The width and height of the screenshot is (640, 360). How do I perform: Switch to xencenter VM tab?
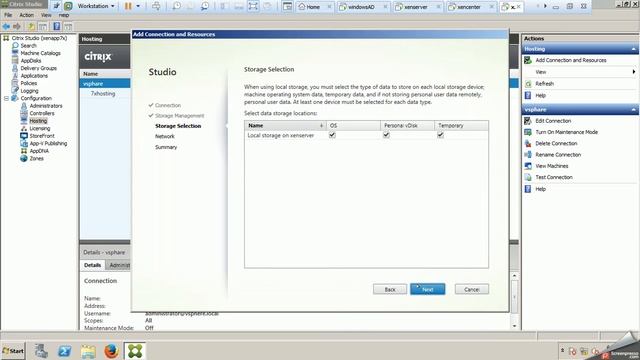pyautogui.click(x=469, y=7)
